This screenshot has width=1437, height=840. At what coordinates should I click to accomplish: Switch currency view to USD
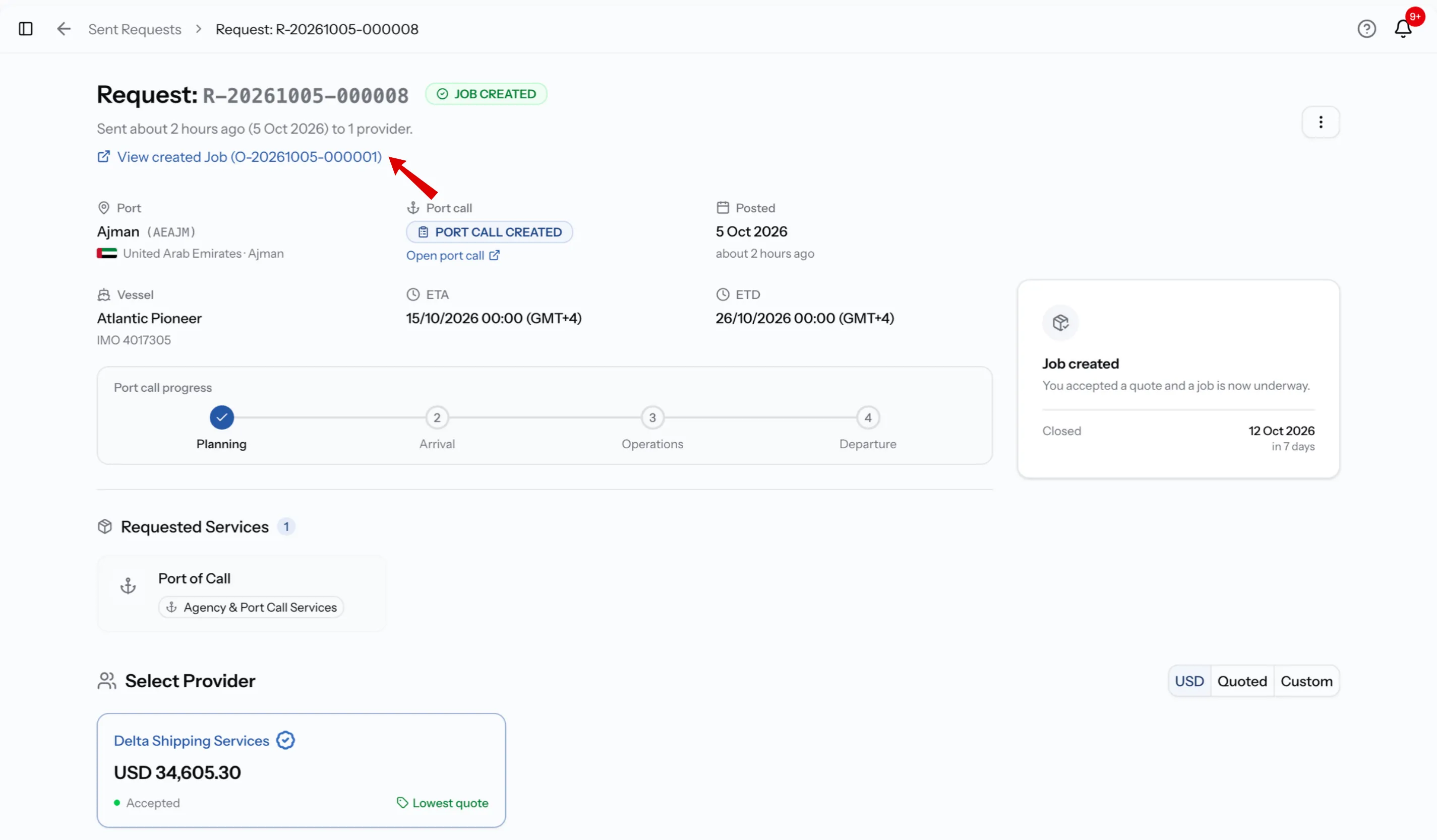pos(1189,681)
